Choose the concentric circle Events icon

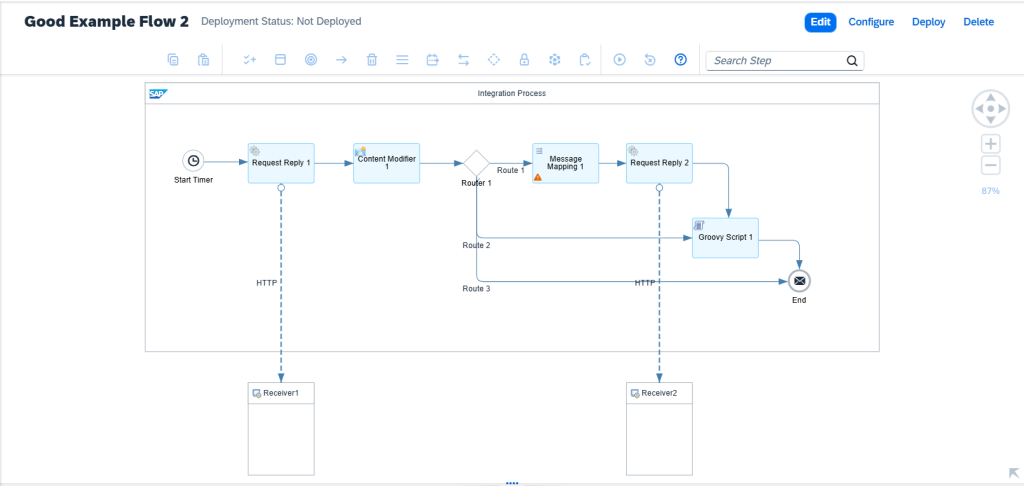pos(311,60)
